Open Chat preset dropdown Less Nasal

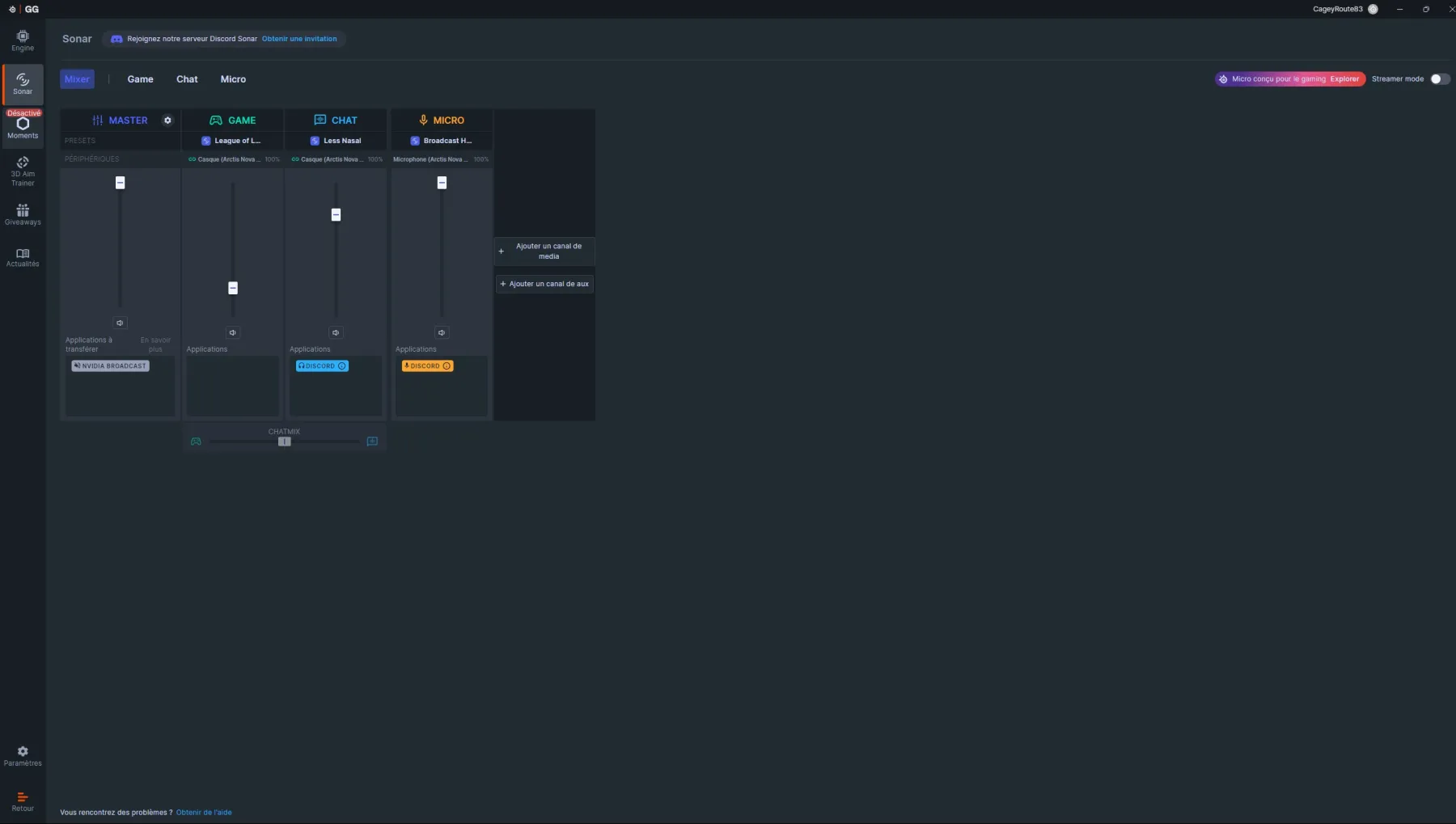tap(336, 141)
